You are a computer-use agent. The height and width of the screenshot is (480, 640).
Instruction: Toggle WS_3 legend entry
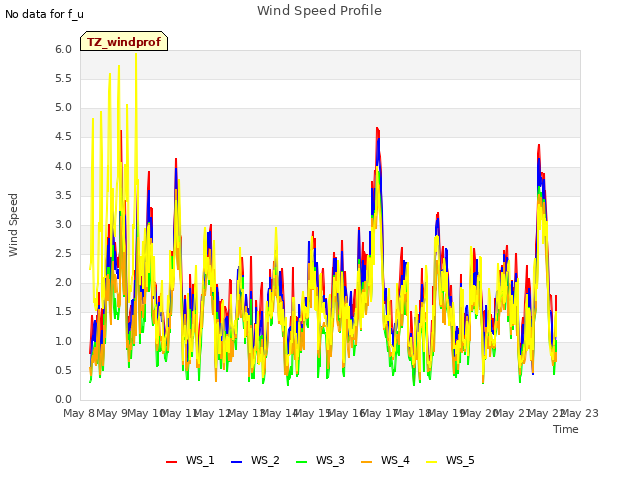(x=320, y=460)
